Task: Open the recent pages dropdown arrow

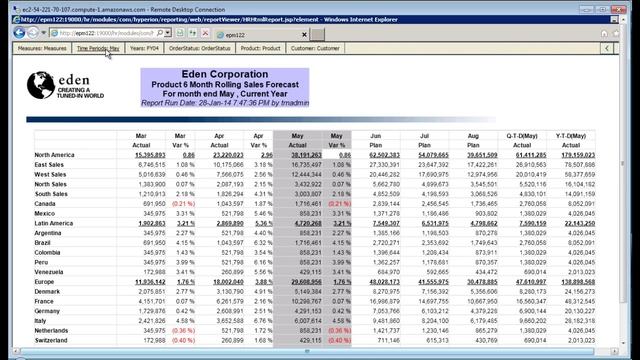Action: coord(44,33)
